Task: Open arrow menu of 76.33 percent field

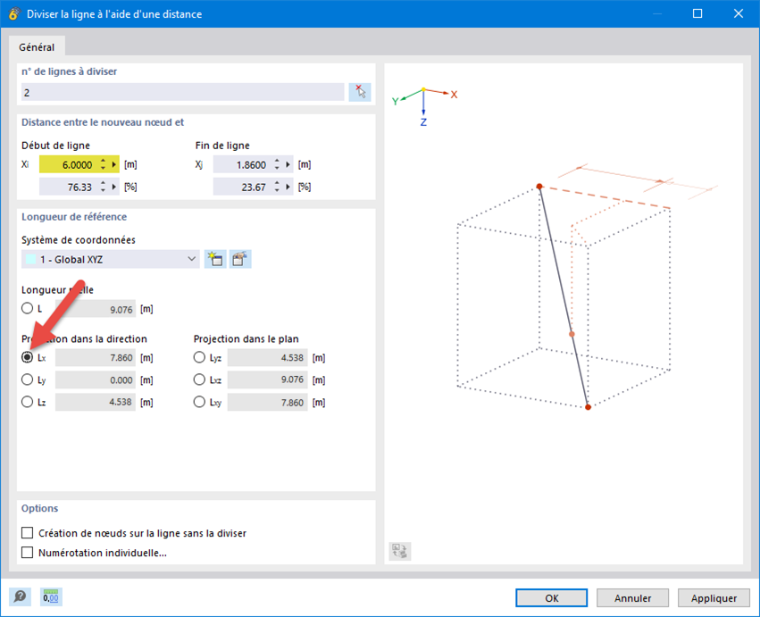Action: [x=114, y=187]
